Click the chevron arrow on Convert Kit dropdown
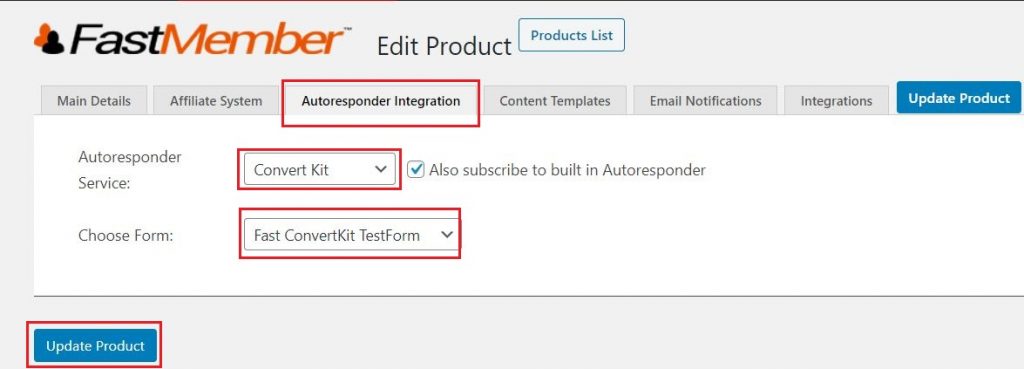The height and width of the screenshot is (369, 1024). click(381, 169)
